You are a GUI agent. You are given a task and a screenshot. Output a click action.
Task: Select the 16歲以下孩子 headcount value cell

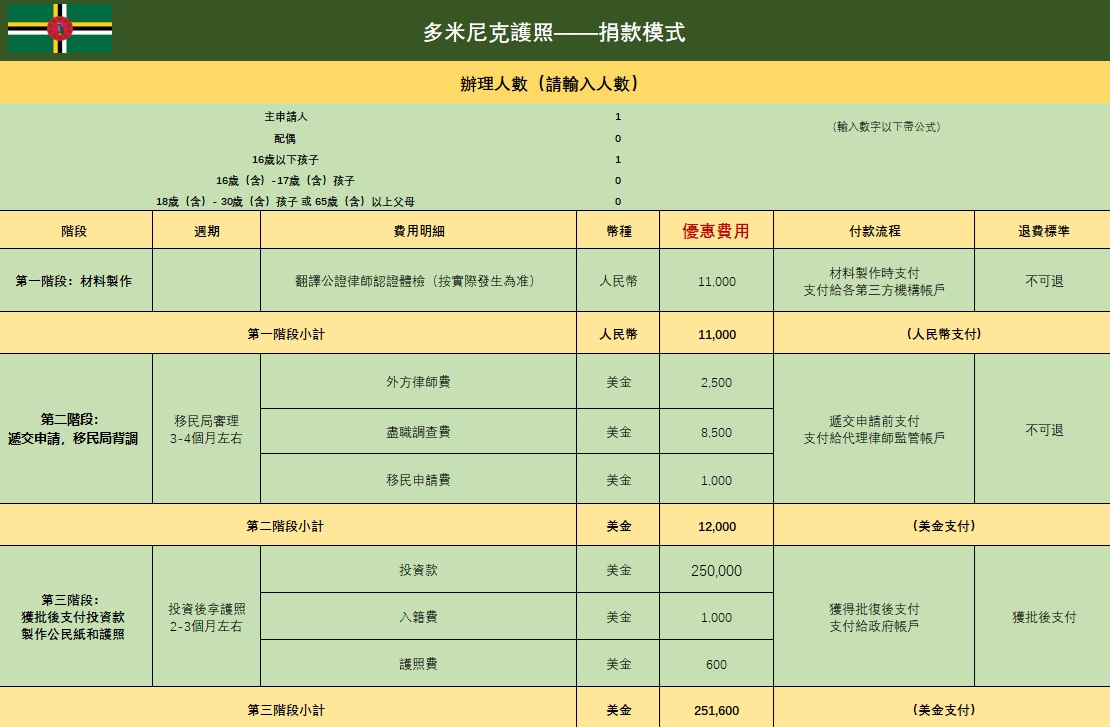click(618, 160)
